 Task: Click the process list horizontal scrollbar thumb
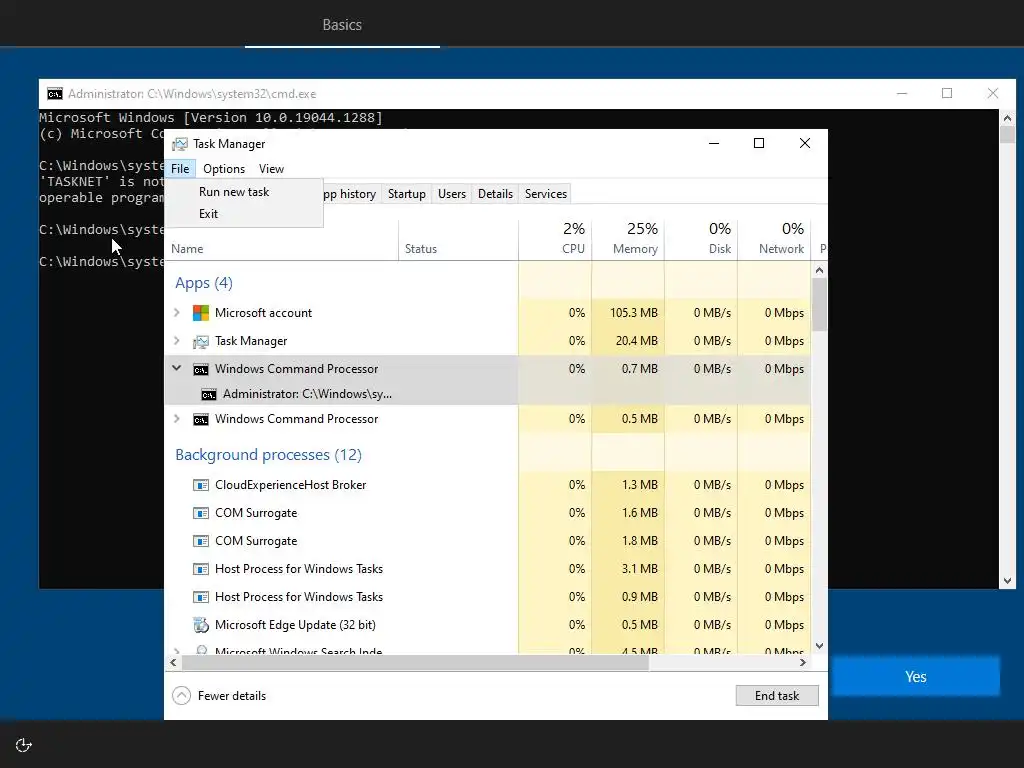tap(415, 663)
